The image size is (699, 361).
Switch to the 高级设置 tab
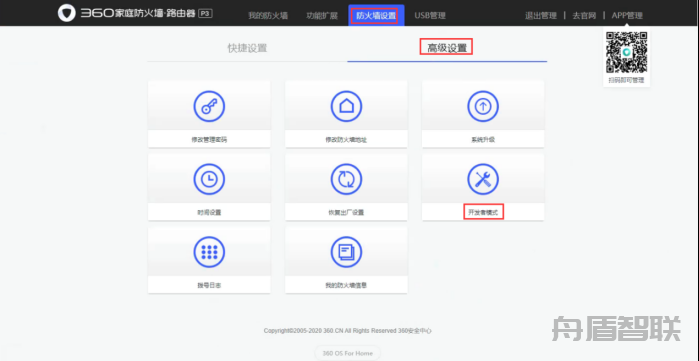[447, 48]
